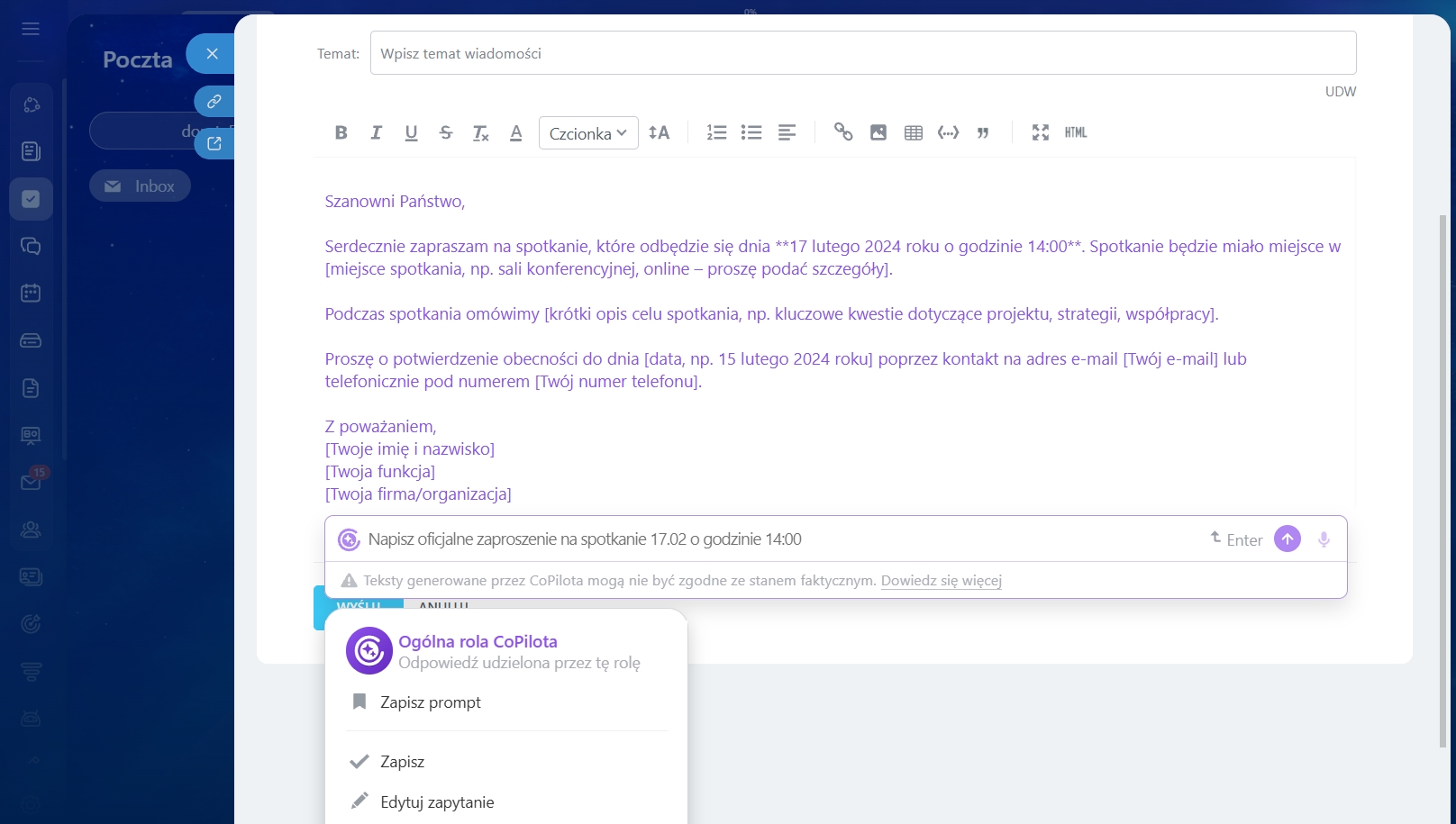Insert a hyperlink in message

click(x=842, y=132)
